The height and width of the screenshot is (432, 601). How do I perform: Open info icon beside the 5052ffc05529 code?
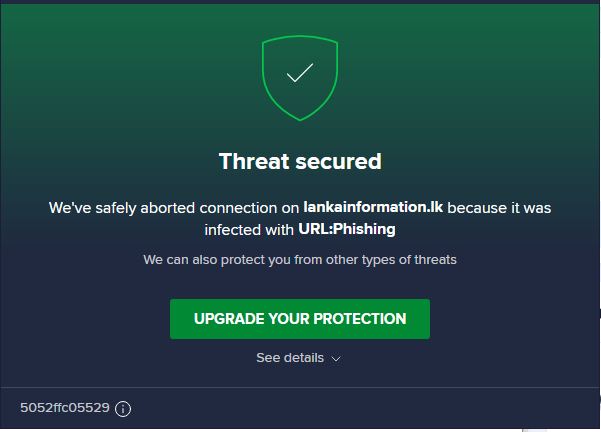click(x=123, y=408)
